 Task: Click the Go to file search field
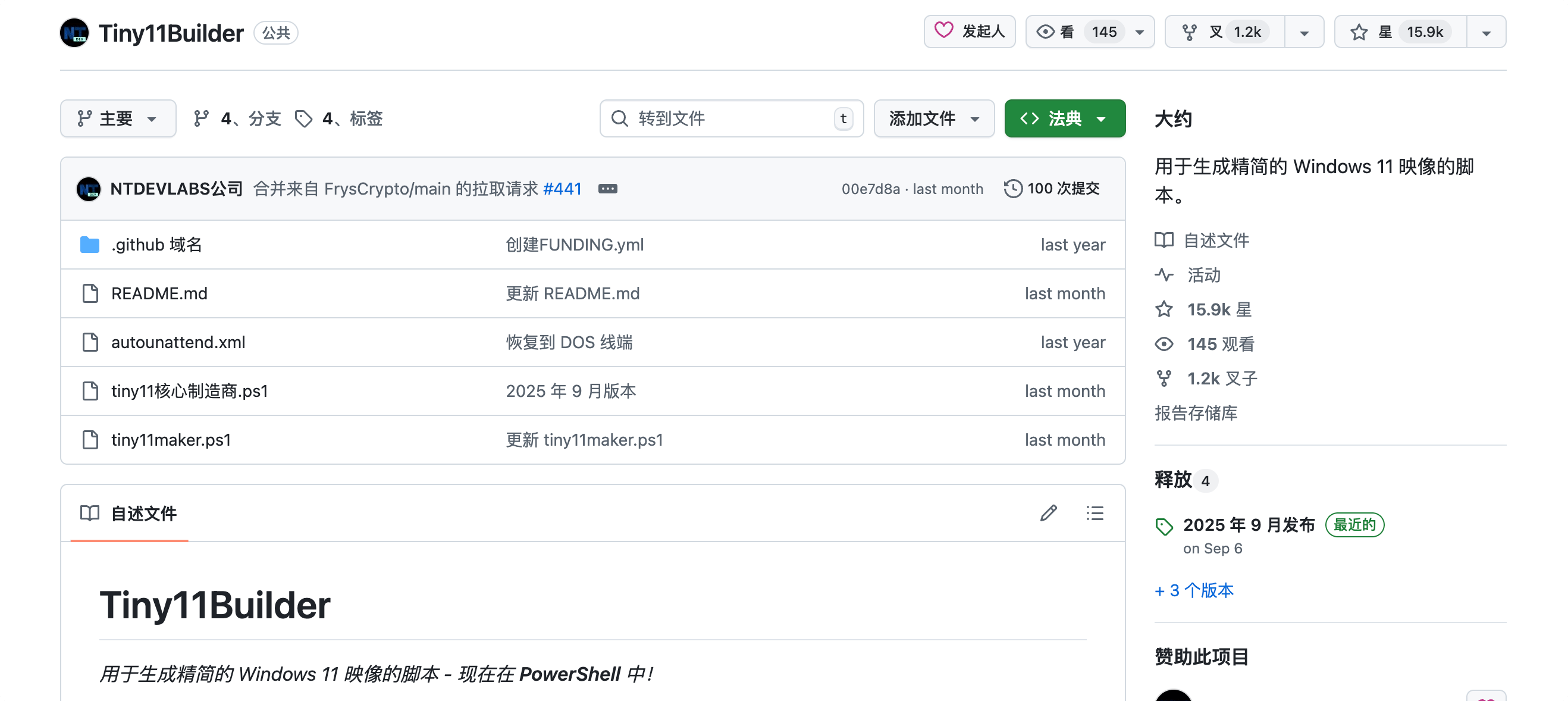(x=730, y=118)
